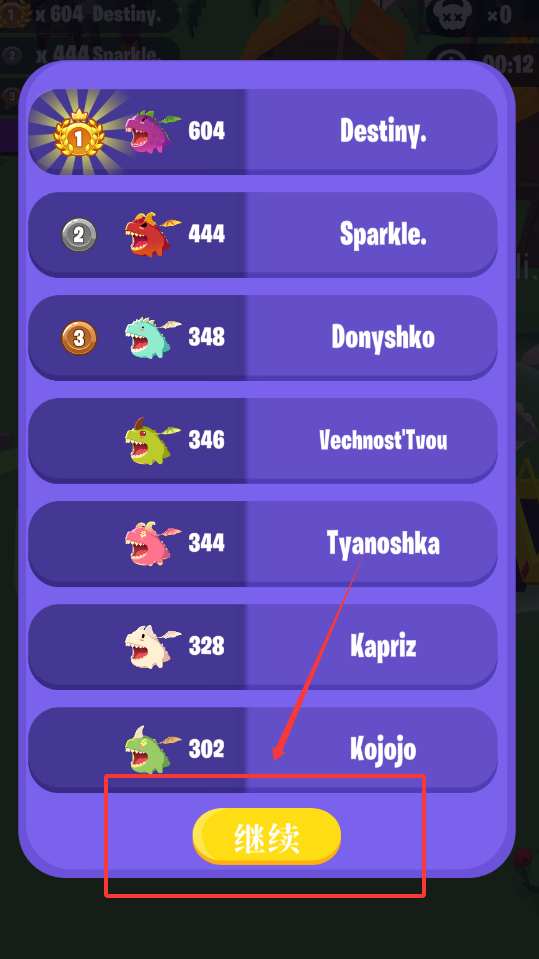Click the skull kill counter icon
The width and height of the screenshot is (539, 959).
453,15
